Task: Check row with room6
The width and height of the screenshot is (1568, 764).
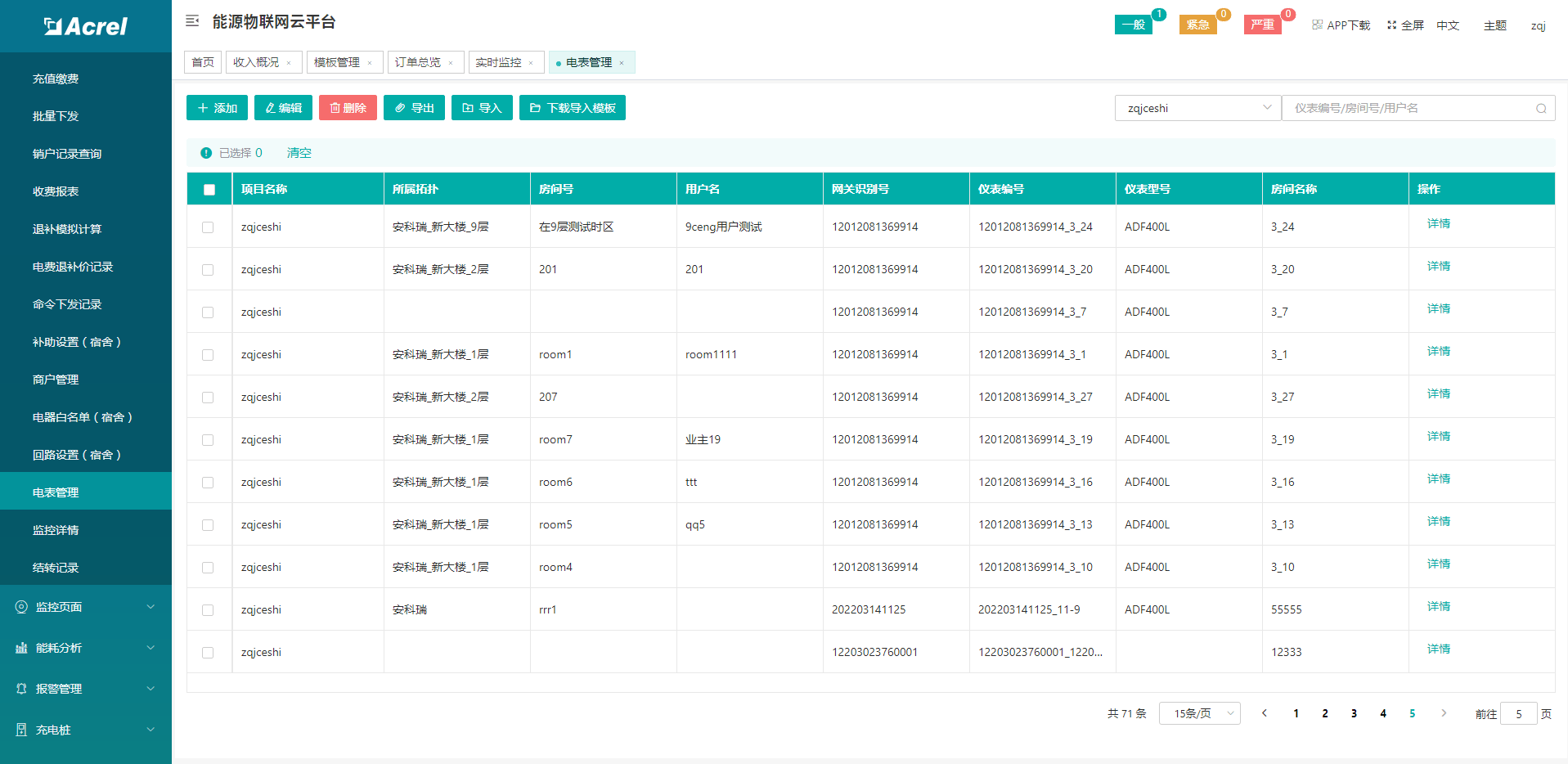Action: click(208, 483)
